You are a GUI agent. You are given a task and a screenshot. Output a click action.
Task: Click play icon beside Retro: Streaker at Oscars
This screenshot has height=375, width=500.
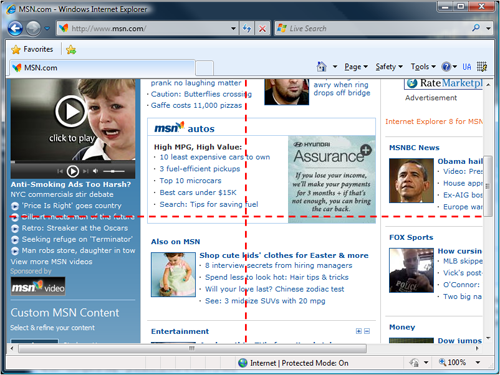15,228
